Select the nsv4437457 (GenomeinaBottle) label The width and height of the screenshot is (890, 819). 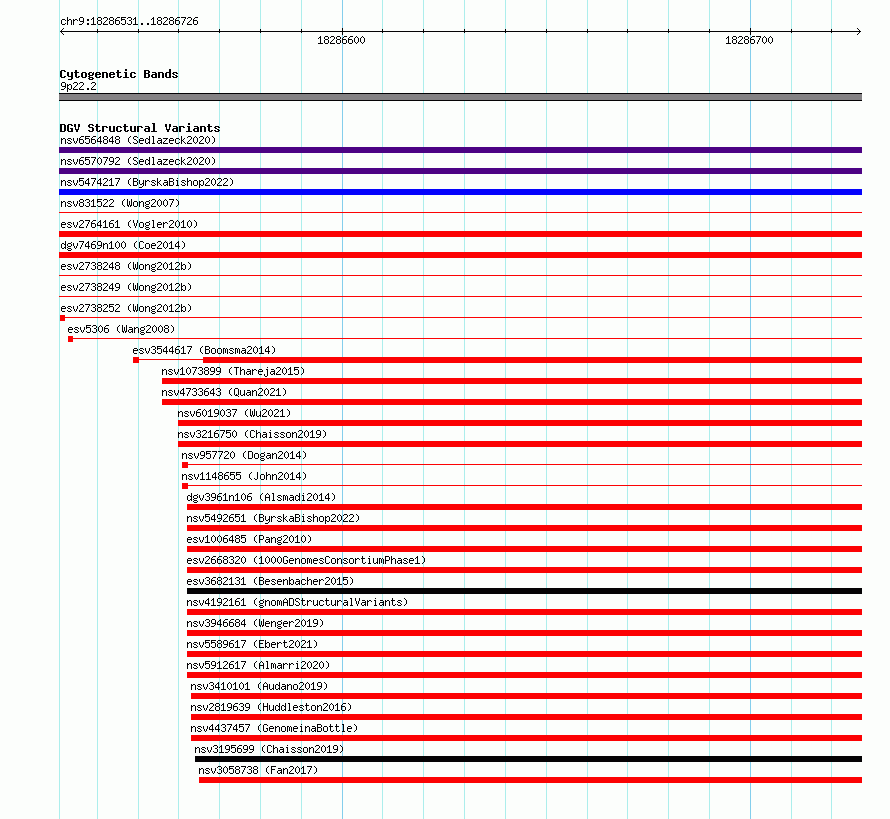click(274, 728)
